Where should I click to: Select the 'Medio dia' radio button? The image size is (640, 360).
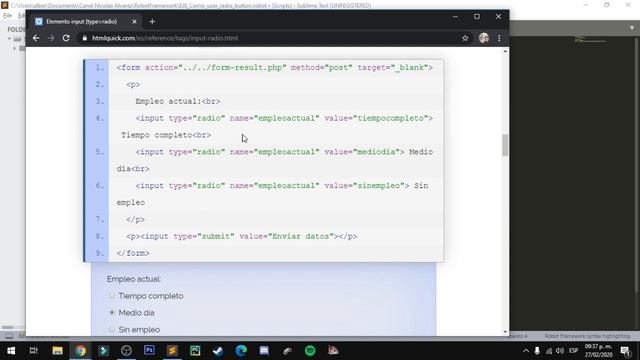111,312
